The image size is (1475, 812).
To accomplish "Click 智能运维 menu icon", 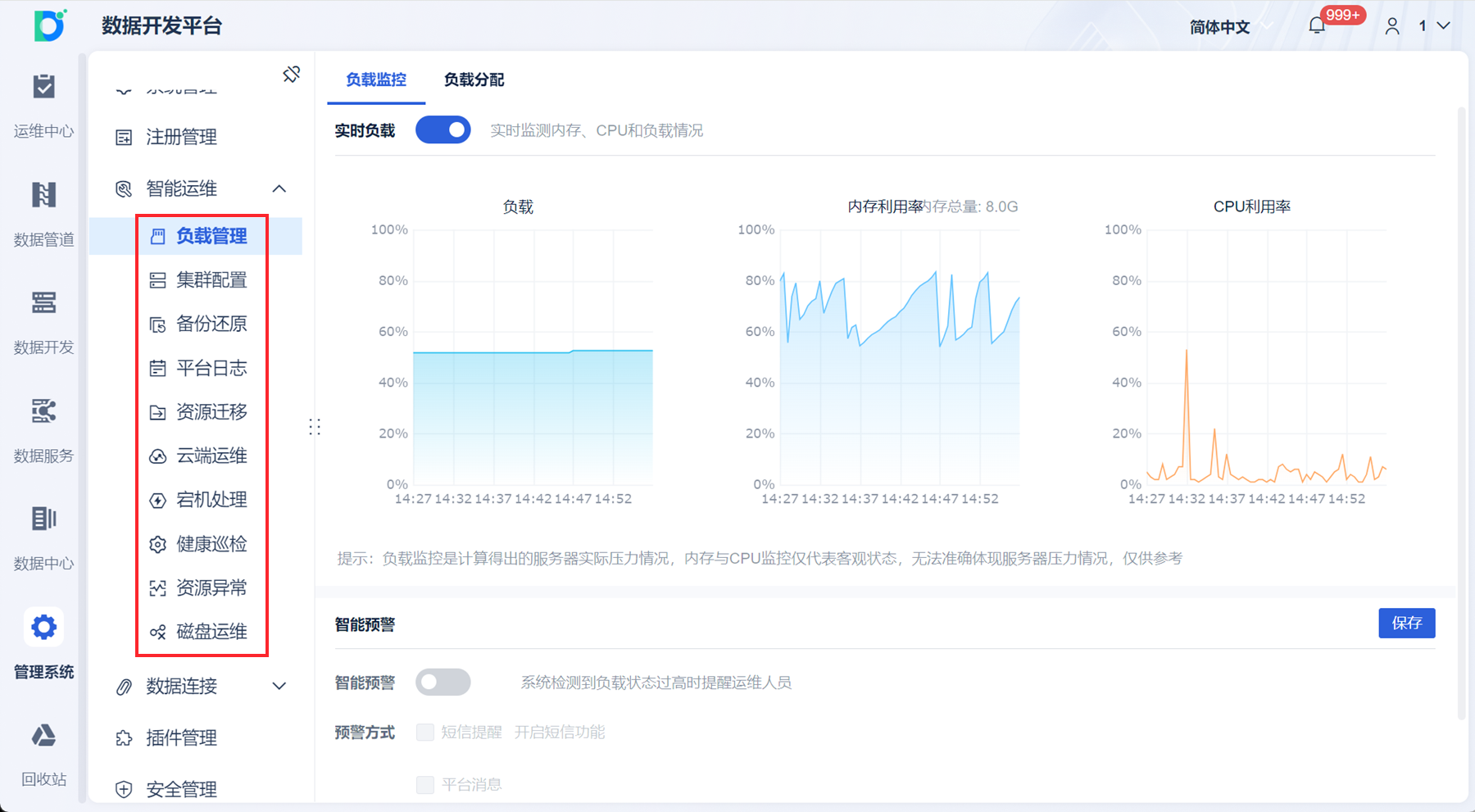I will tap(124, 189).
